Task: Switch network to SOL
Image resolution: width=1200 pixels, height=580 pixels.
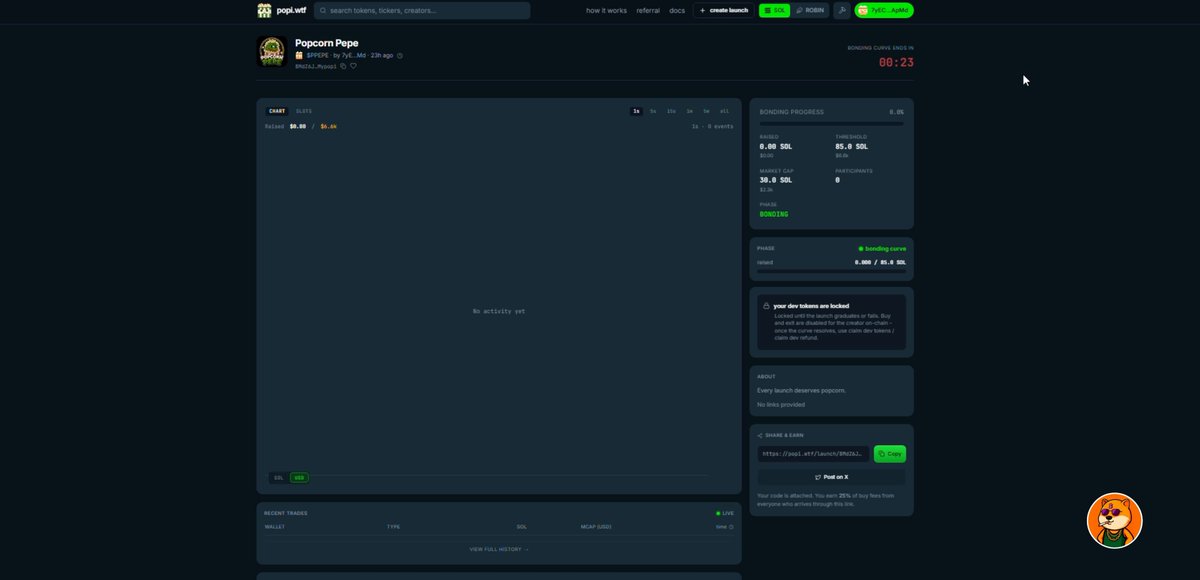Action: [x=774, y=10]
